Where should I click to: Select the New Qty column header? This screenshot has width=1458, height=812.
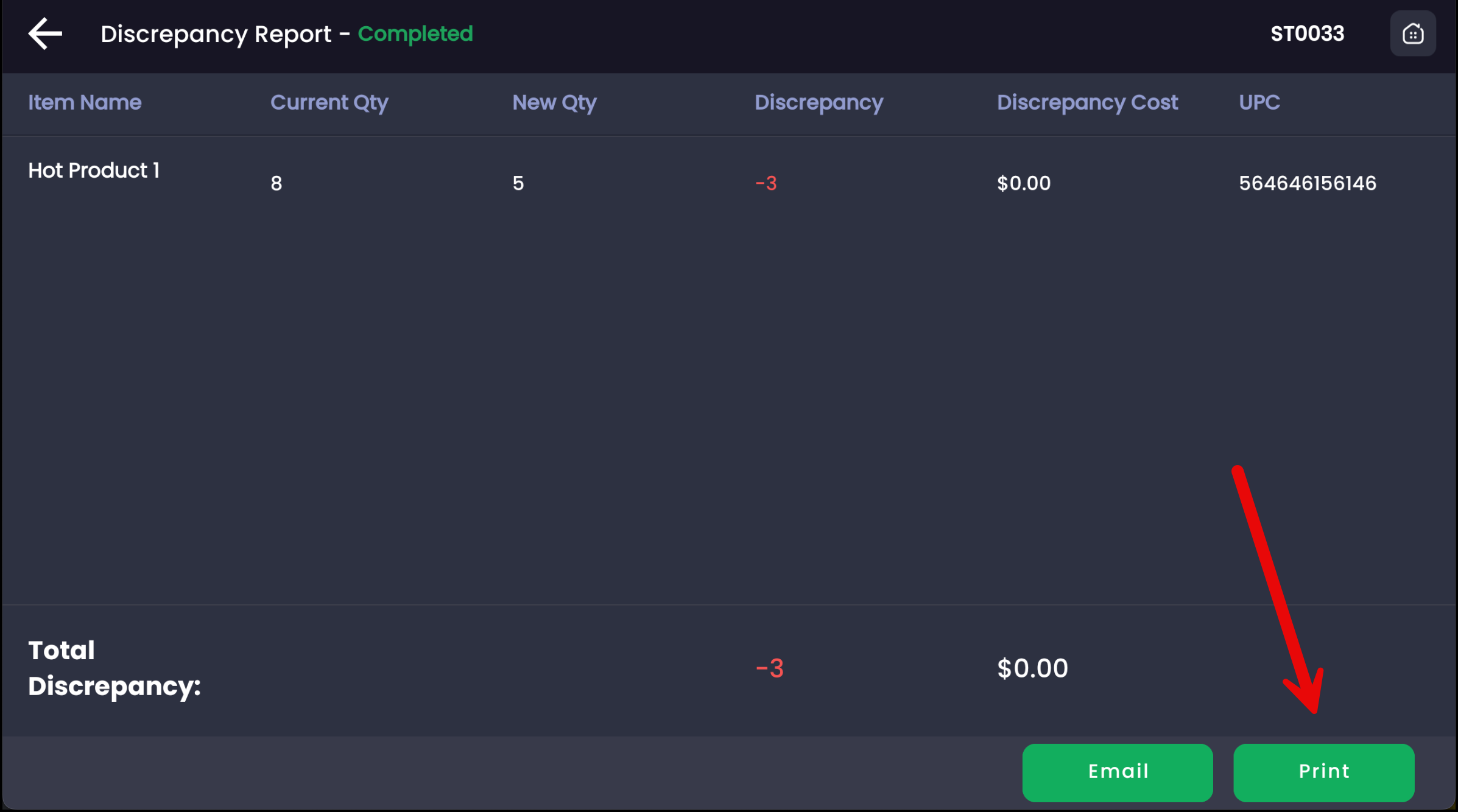coord(554,102)
